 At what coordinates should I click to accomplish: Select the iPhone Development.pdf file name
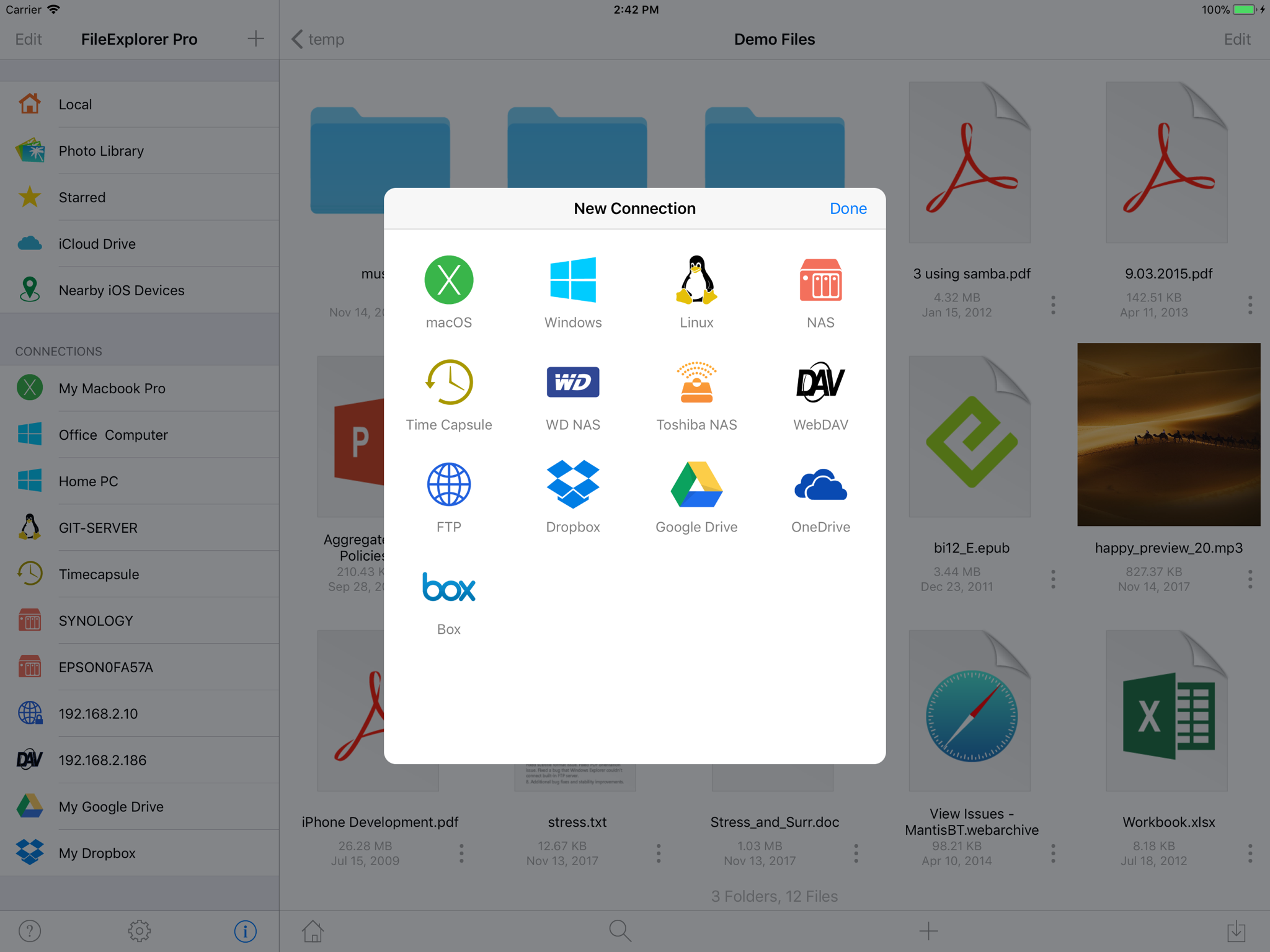tap(380, 822)
